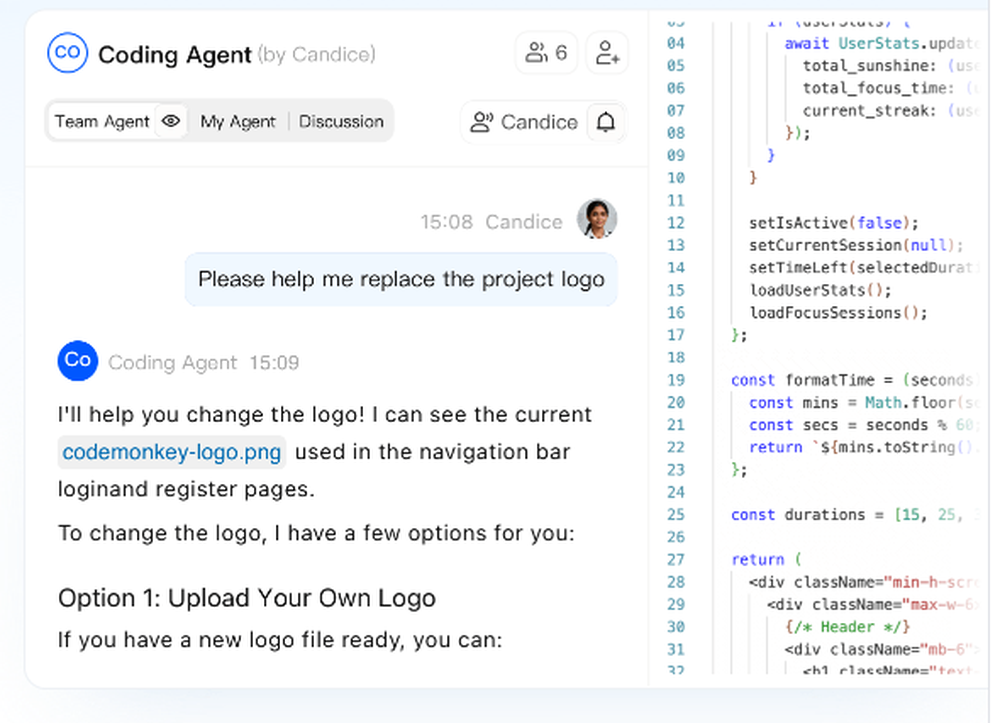1000x723 pixels.
Task: Switch to the My Agent tab
Action: click(238, 121)
